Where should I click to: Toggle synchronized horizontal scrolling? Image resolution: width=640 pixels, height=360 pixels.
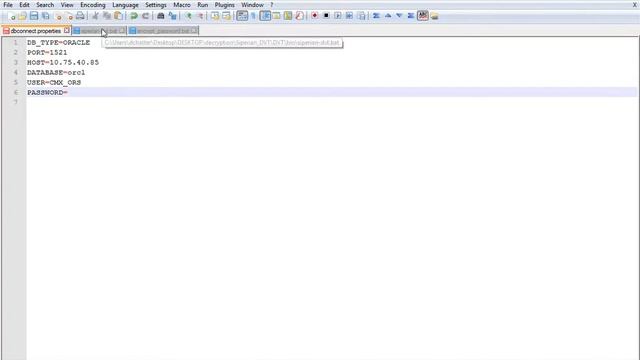click(226, 16)
